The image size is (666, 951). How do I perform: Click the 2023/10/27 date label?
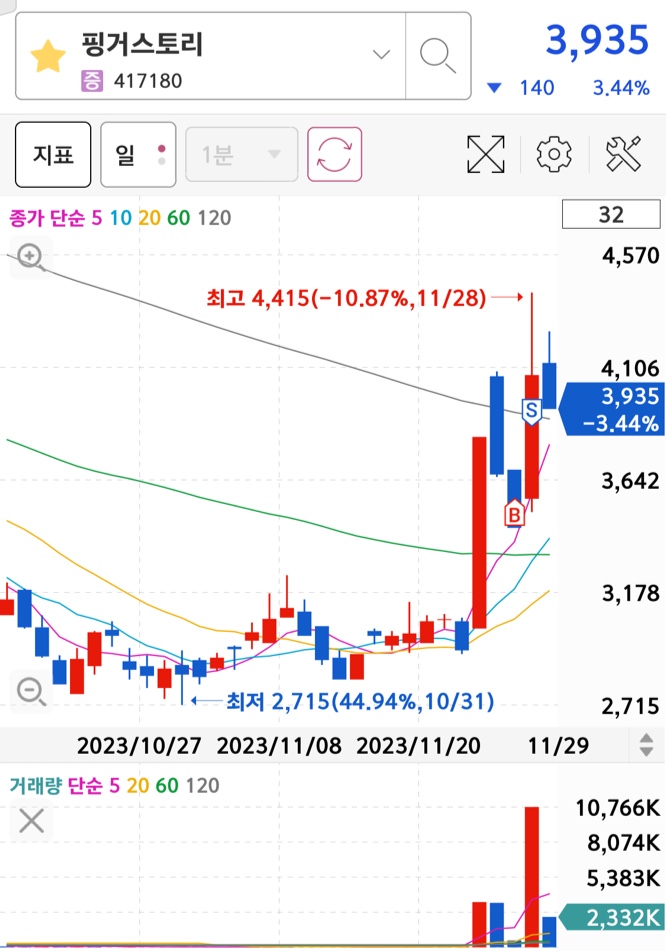[x=139, y=745]
